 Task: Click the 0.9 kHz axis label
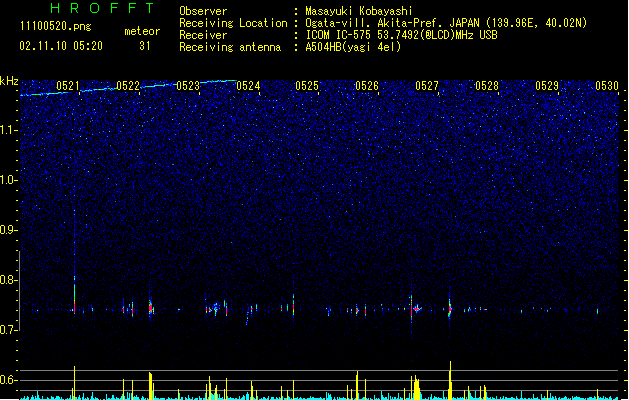[x=8, y=230]
